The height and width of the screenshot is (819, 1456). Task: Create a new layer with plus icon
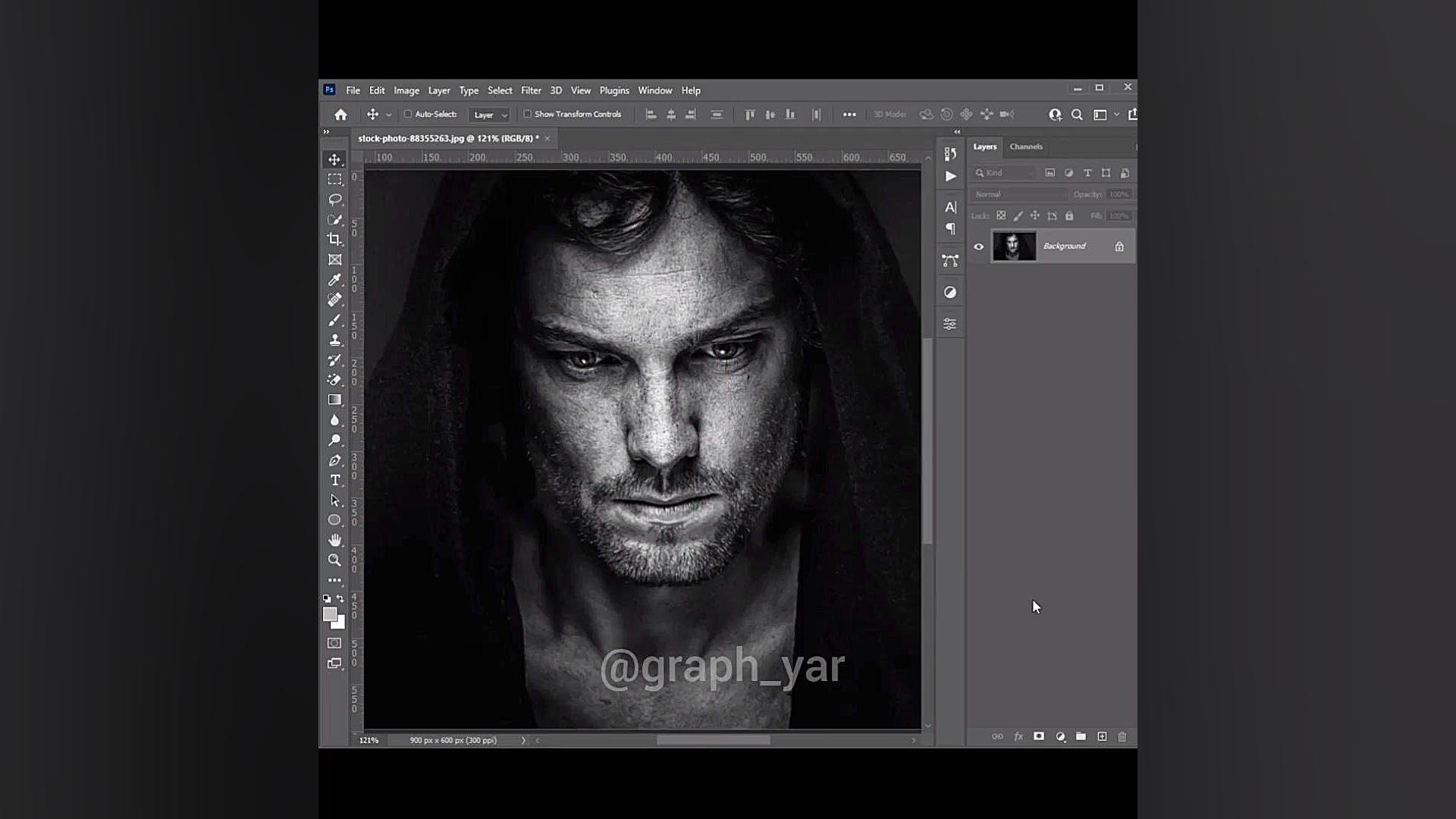(x=1102, y=736)
